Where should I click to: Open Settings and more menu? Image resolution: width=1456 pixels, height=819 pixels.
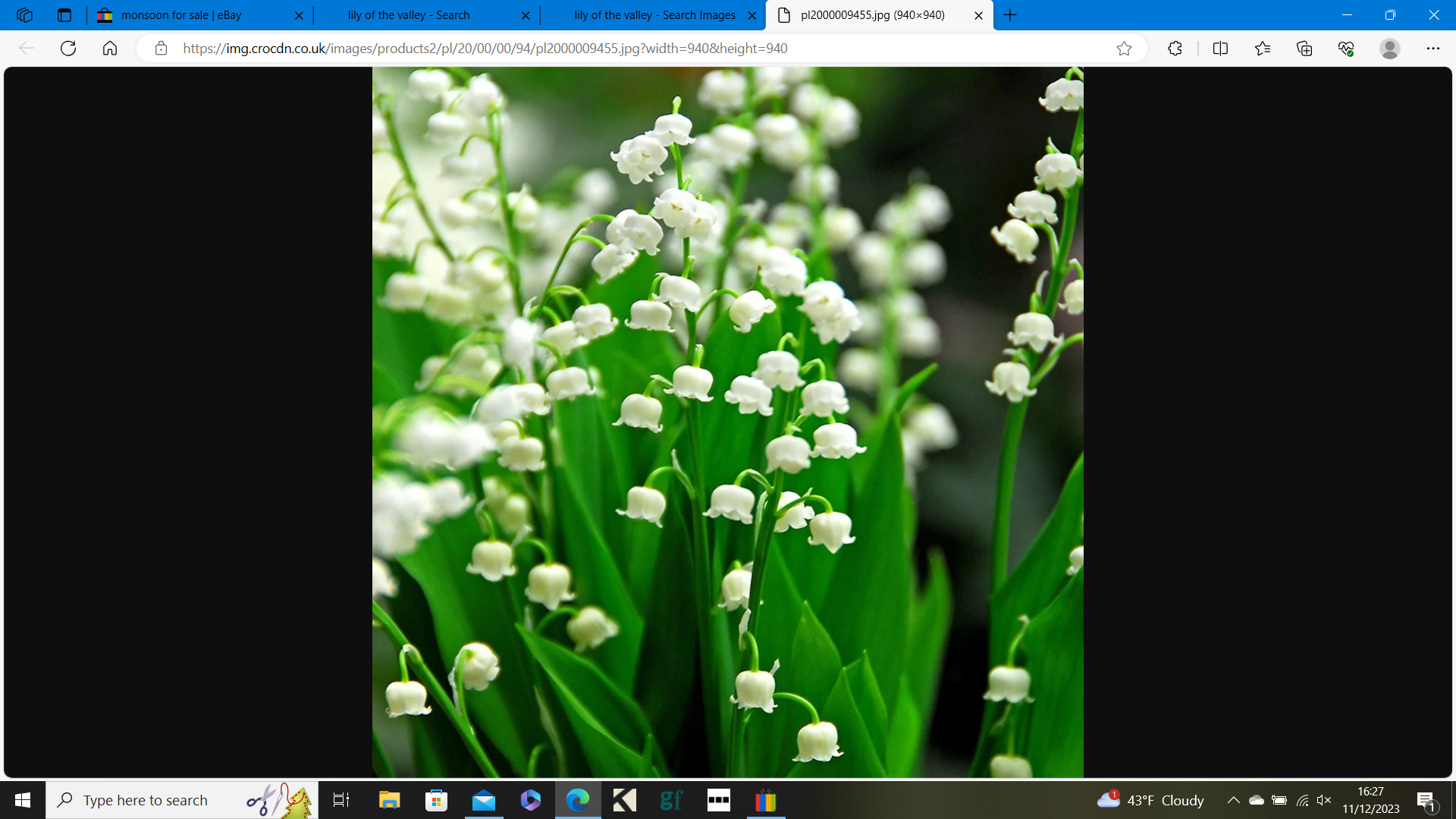coord(1433,49)
